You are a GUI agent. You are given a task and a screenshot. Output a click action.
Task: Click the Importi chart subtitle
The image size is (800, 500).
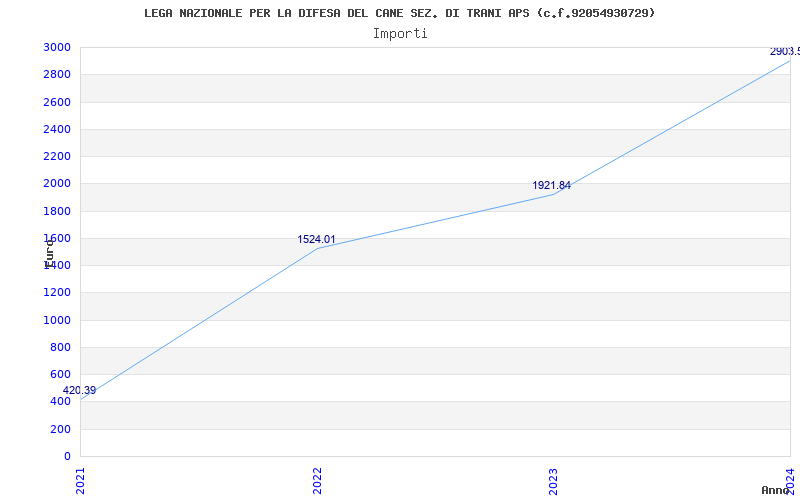point(400,34)
